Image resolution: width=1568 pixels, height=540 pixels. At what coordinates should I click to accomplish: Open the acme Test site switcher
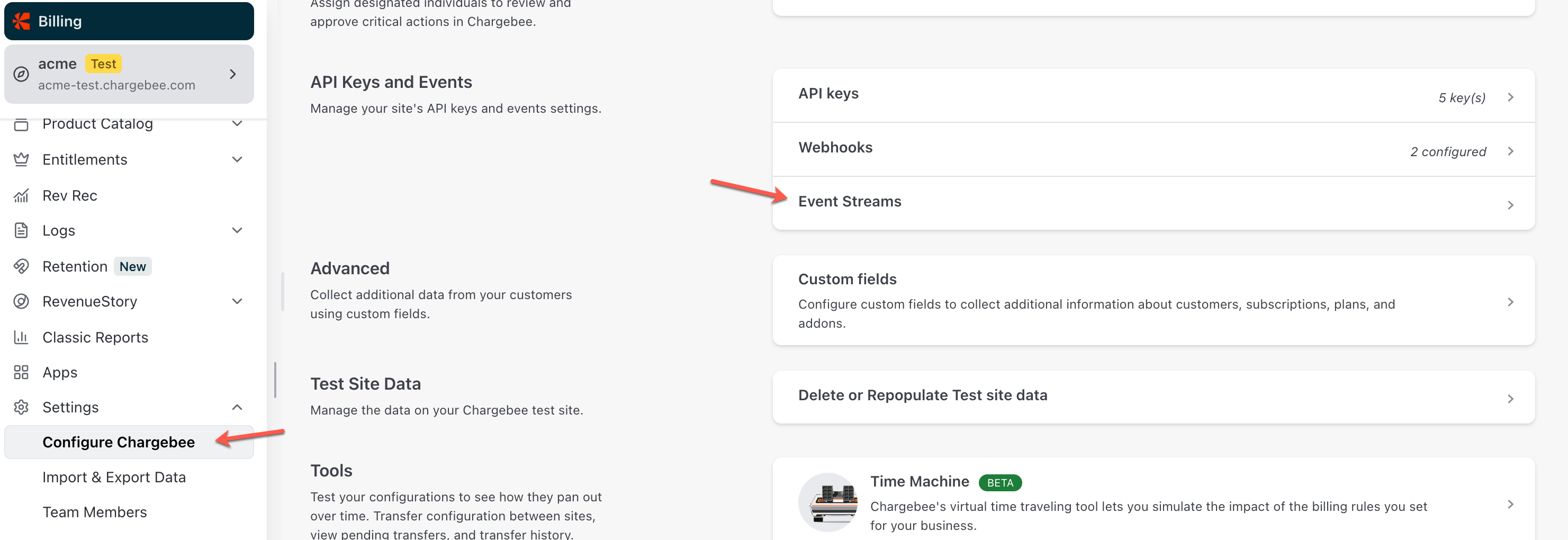click(129, 74)
